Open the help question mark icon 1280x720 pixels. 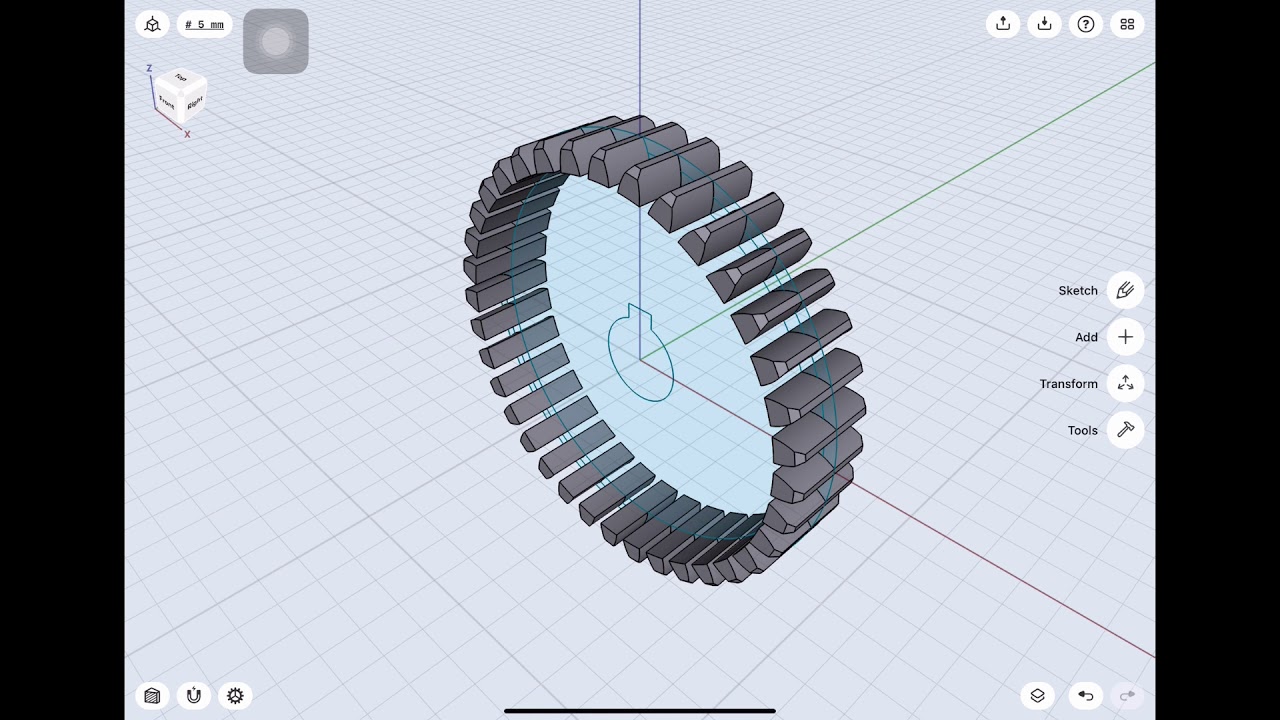click(1086, 24)
